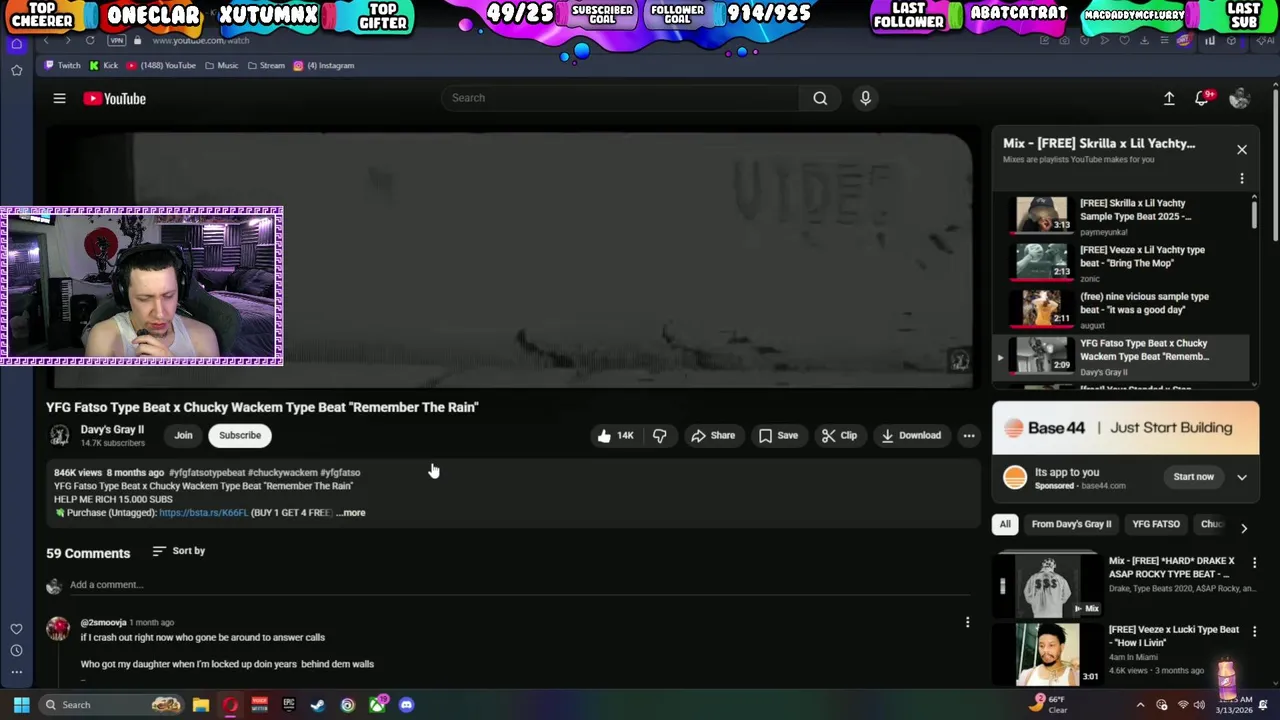The image size is (1280, 720).
Task: Open the YouTube hamburger guide menu
Action: click(59, 98)
